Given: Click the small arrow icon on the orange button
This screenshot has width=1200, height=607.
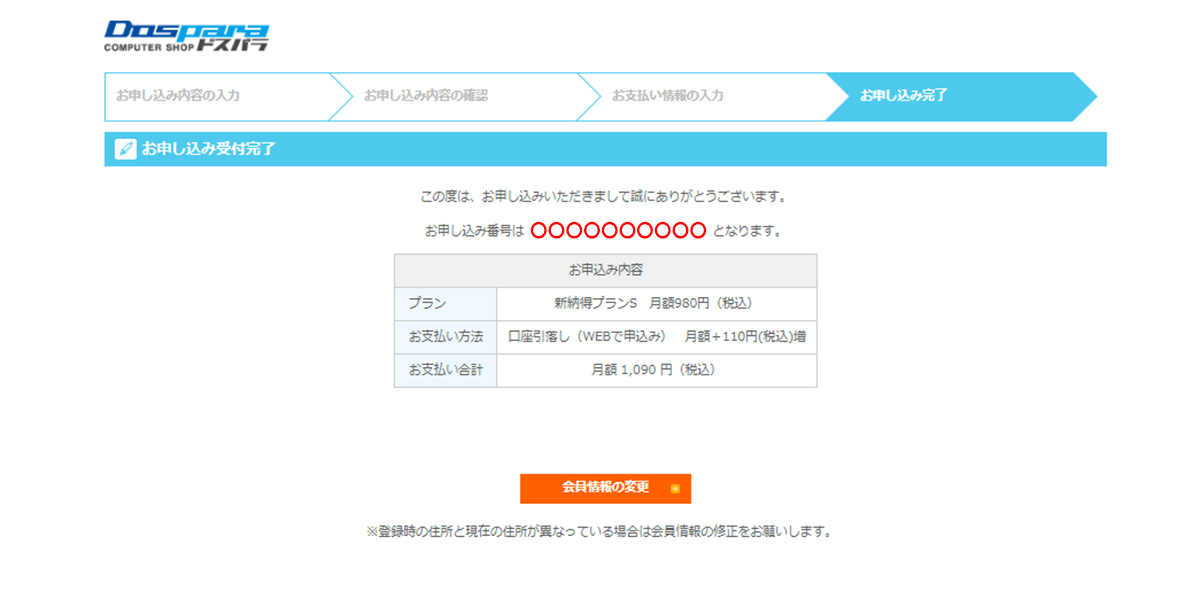Looking at the screenshot, I should (x=675, y=489).
